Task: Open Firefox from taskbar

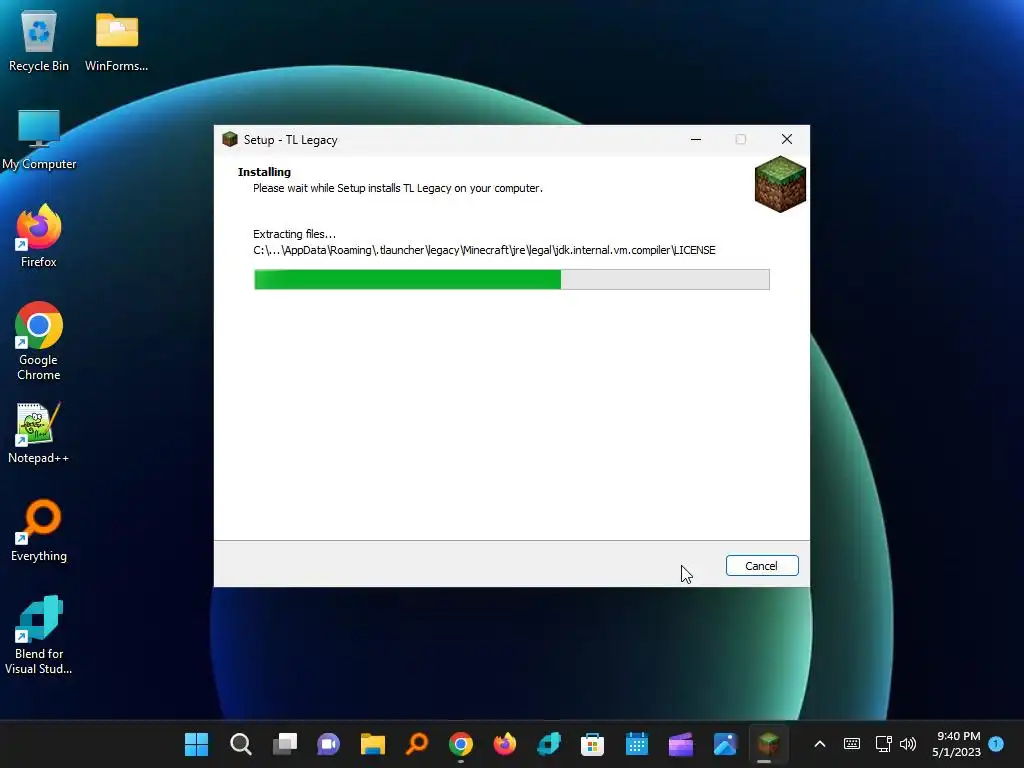Action: [x=504, y=744]
